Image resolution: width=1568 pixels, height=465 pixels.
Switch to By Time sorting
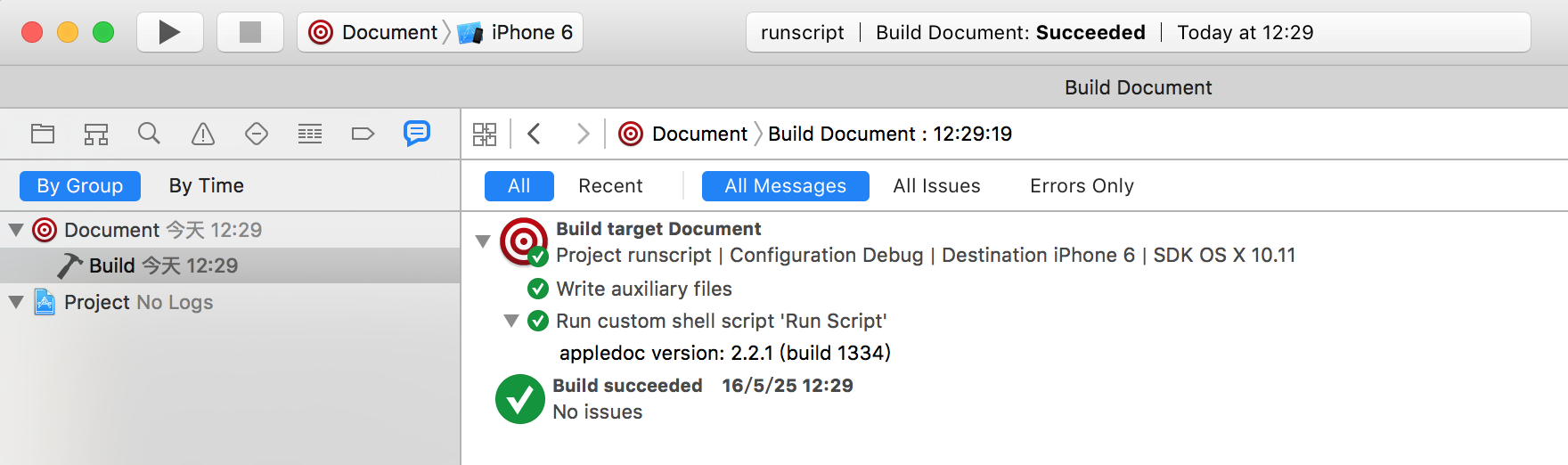click(207, 185)
